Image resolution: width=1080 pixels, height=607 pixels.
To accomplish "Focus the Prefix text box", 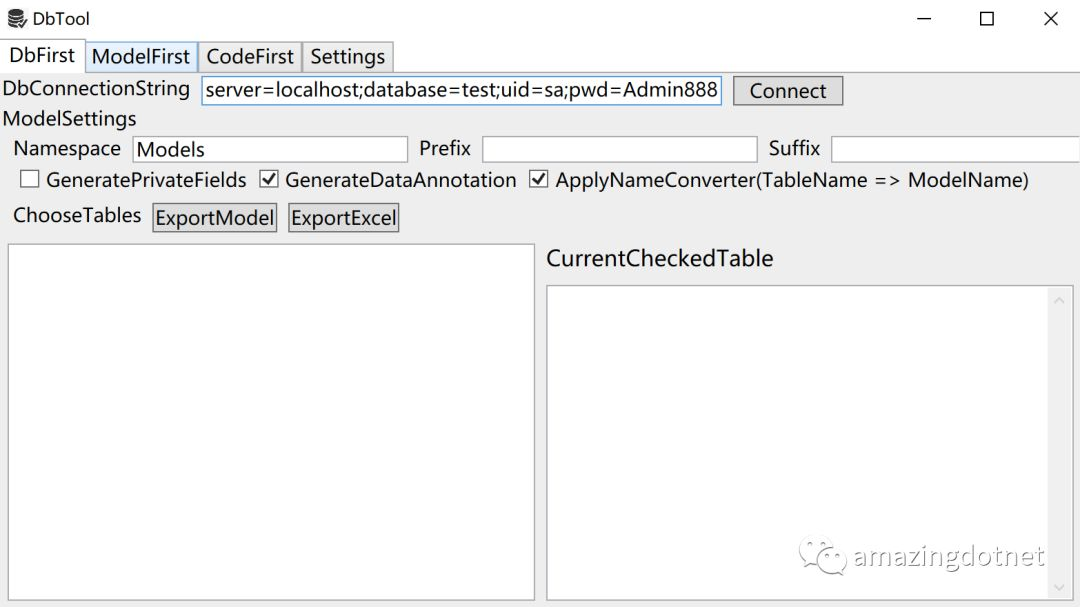I will [619, 150].
